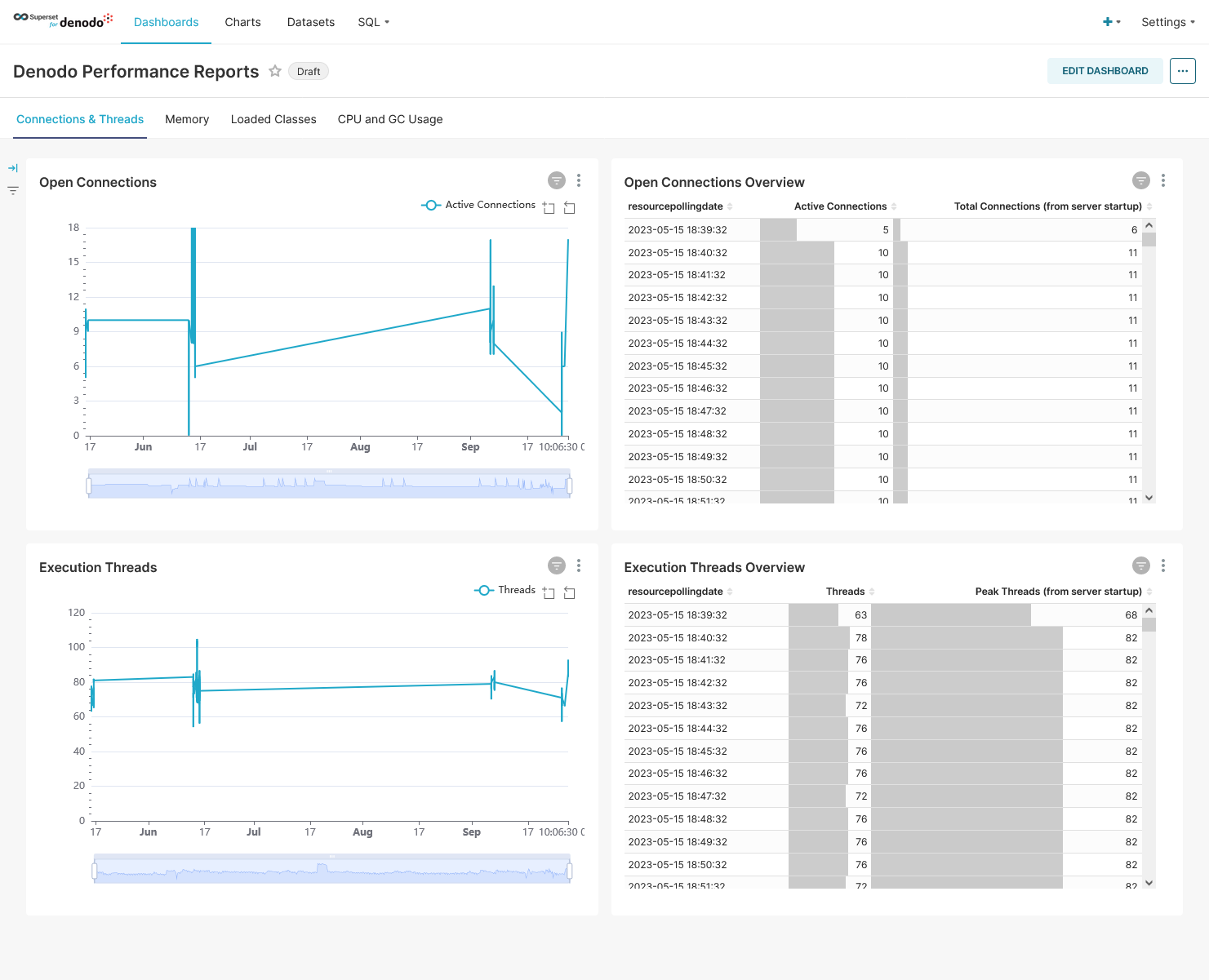Viewport: 1209px width, 980px height.
Task: Select Execution Threads row 2023-05-15 18:47:32
Action: (x=883, y=796)
